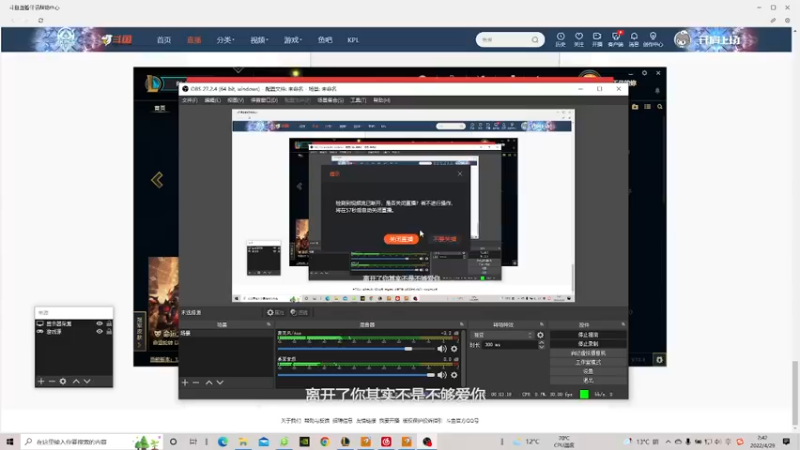
Task: Go to KPL tab on Douyu navigation
Action: [x=353, y=40]
